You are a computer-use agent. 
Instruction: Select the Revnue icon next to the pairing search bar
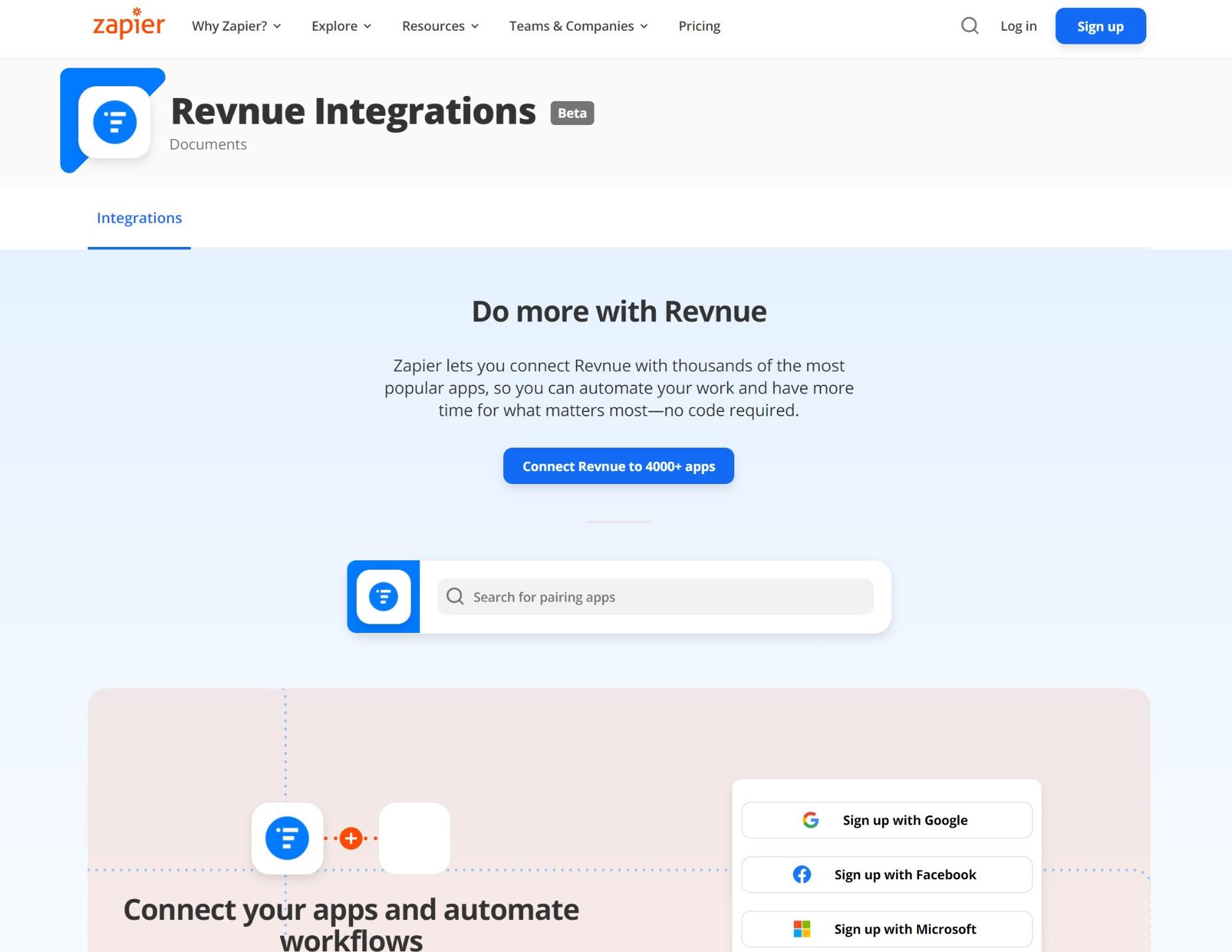pyautogui.click(x=383, y=596)
